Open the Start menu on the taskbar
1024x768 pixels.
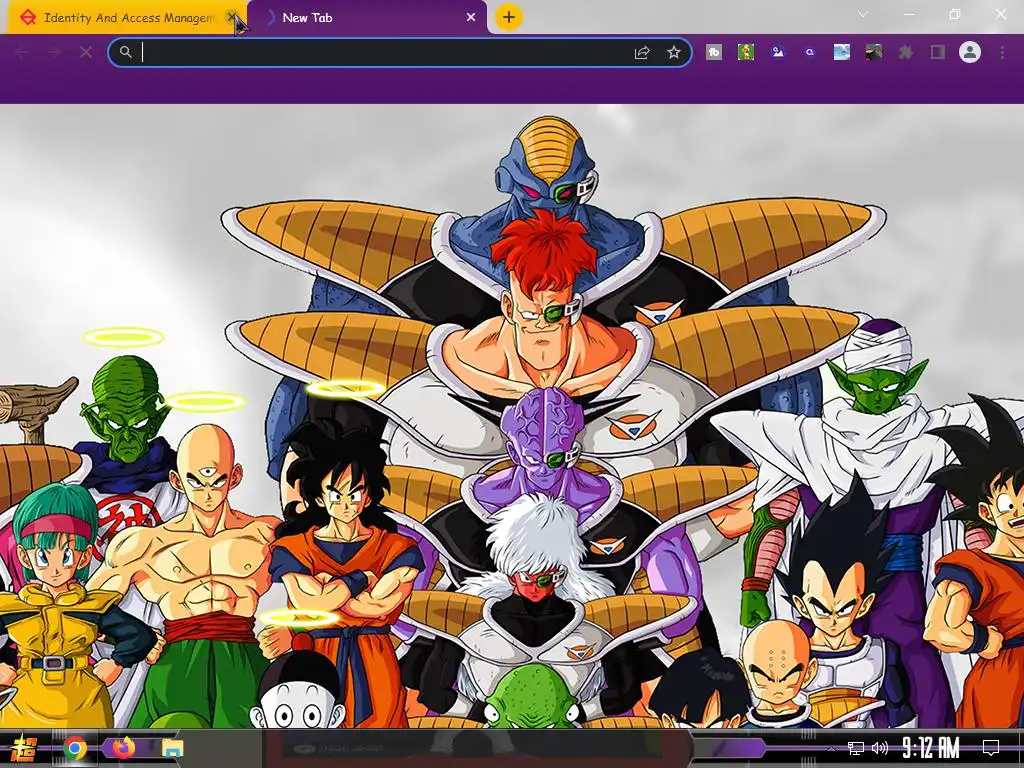24,748
